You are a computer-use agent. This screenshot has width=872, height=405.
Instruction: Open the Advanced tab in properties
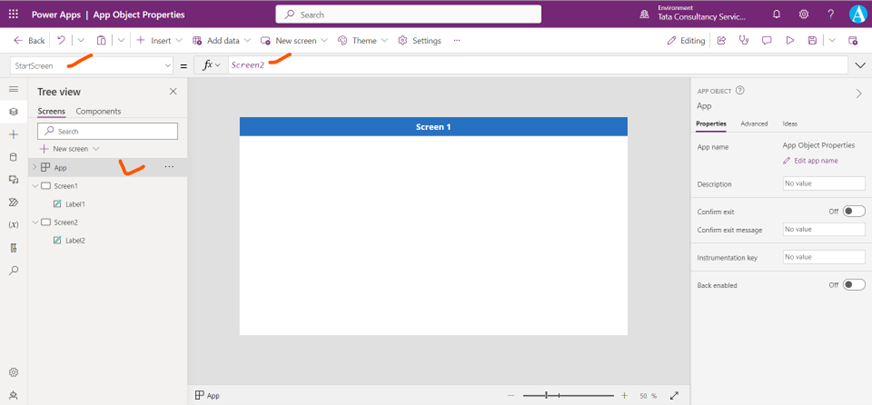(754, 124)
